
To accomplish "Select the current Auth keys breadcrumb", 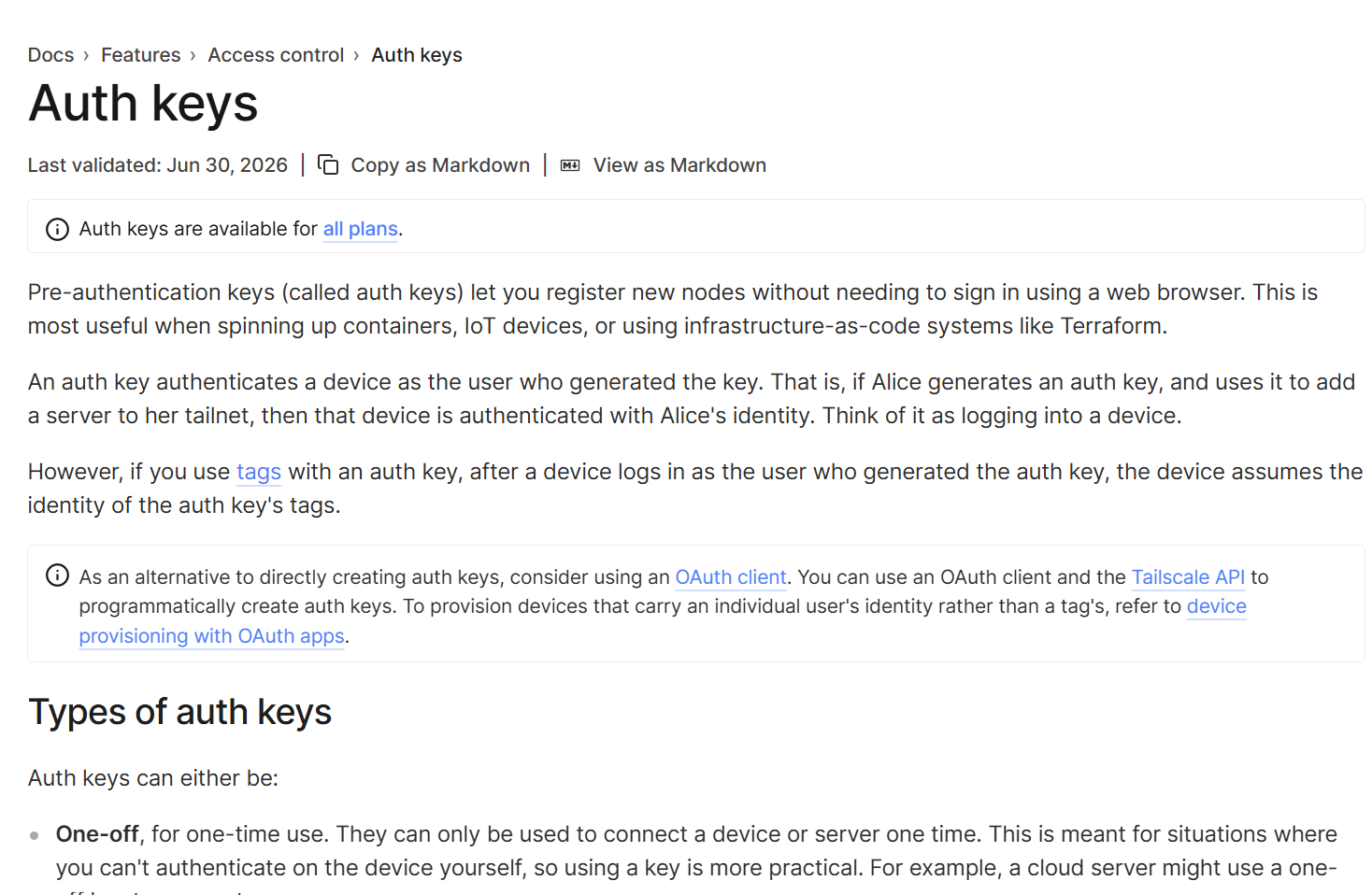I will click(417, 55).
